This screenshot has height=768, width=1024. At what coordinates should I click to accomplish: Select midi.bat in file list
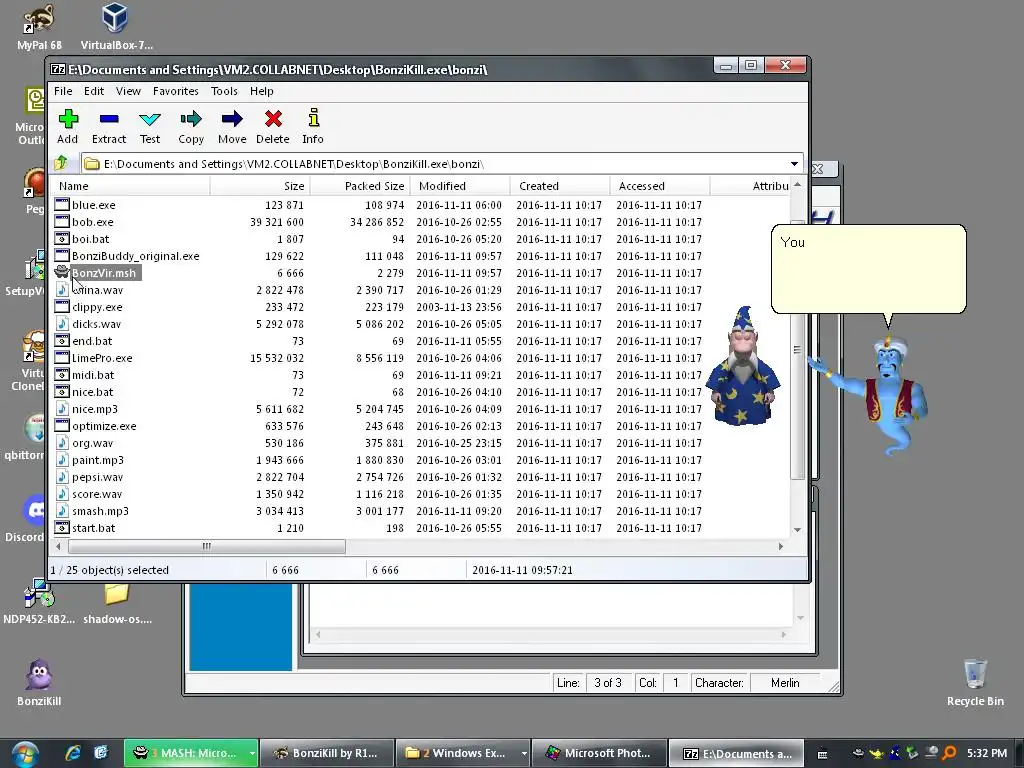point(93,374)
